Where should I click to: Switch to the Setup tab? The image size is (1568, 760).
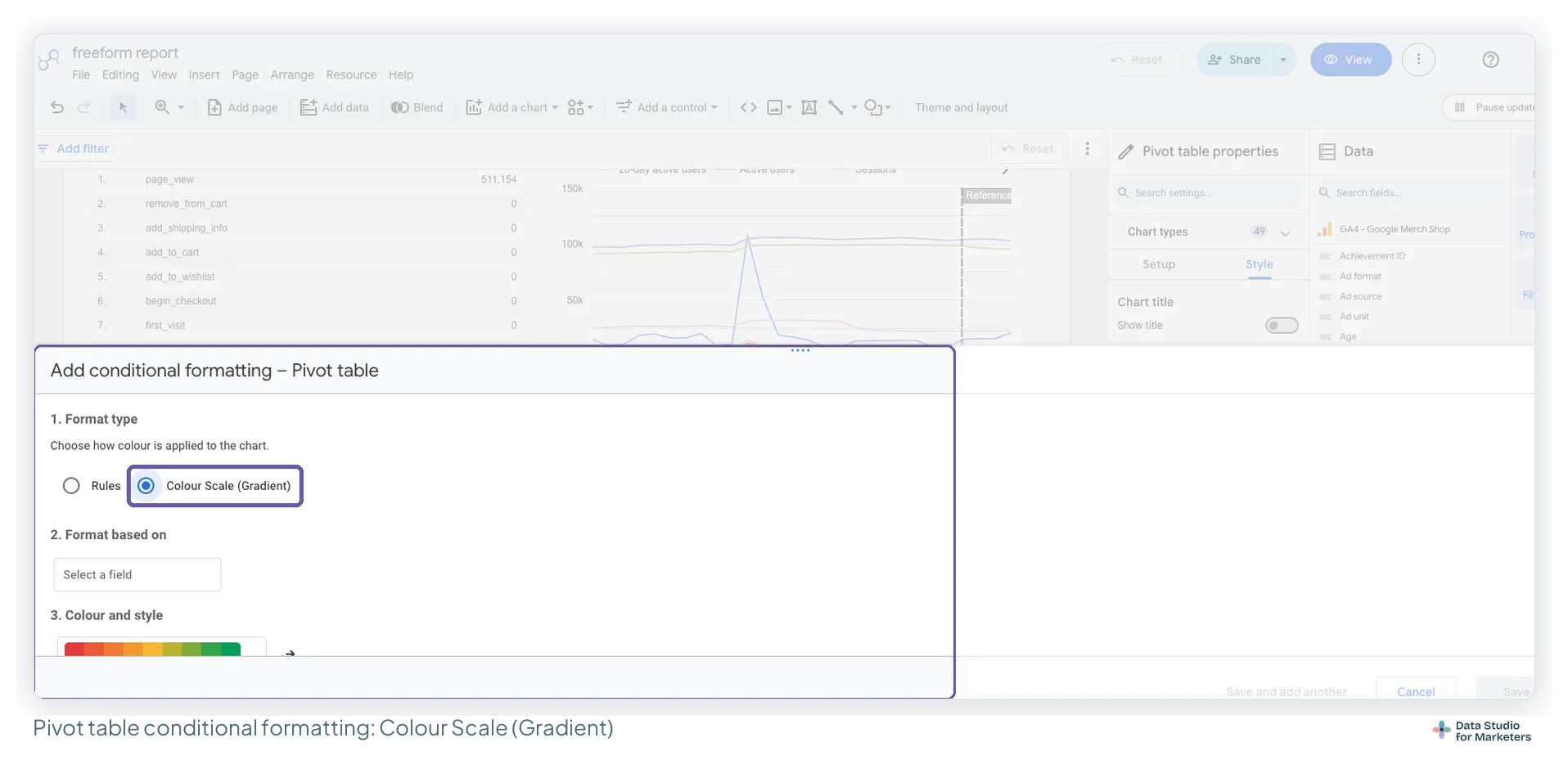[x=1159, y=264]
